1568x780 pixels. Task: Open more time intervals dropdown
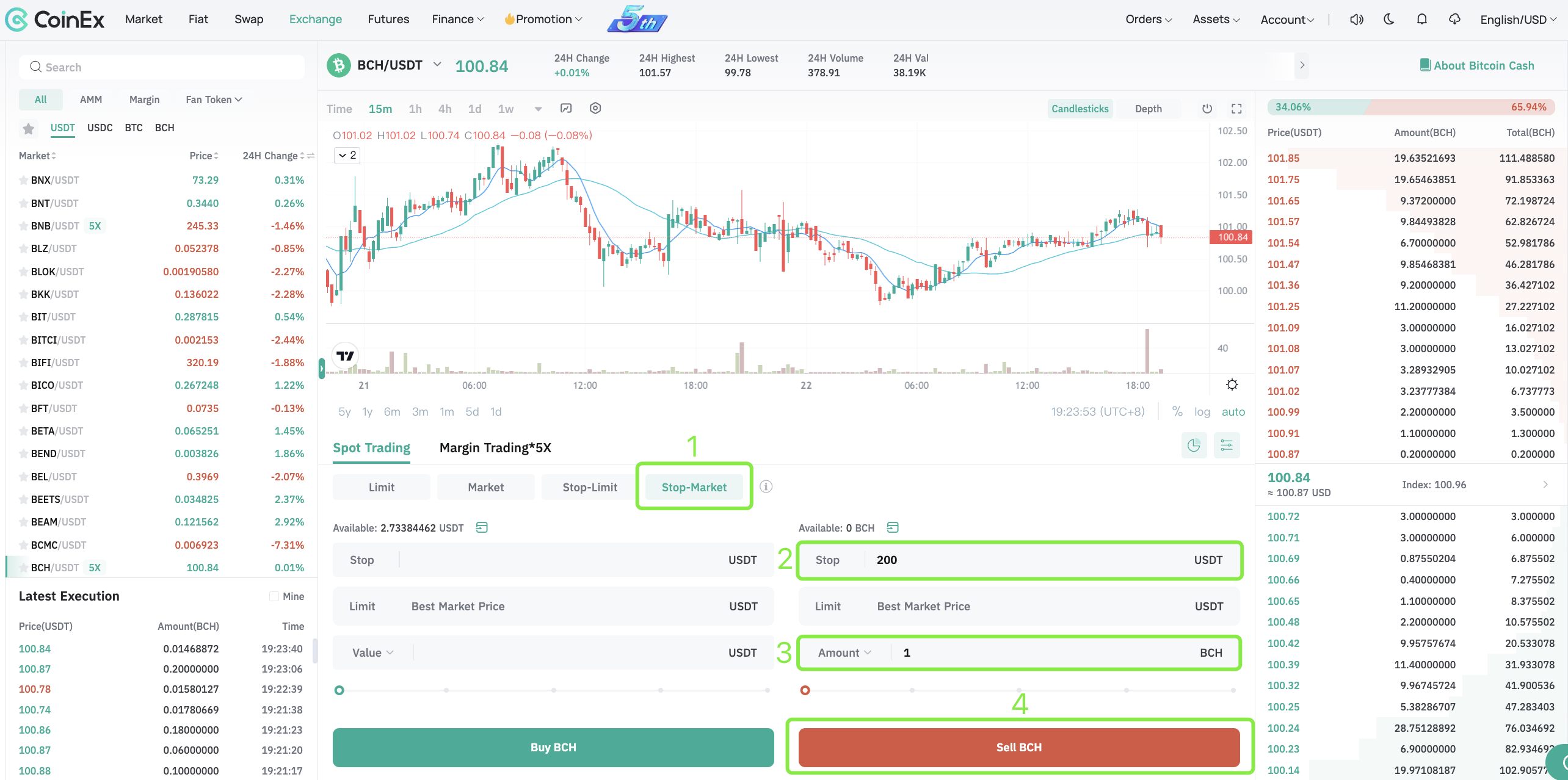click(538, 109)
